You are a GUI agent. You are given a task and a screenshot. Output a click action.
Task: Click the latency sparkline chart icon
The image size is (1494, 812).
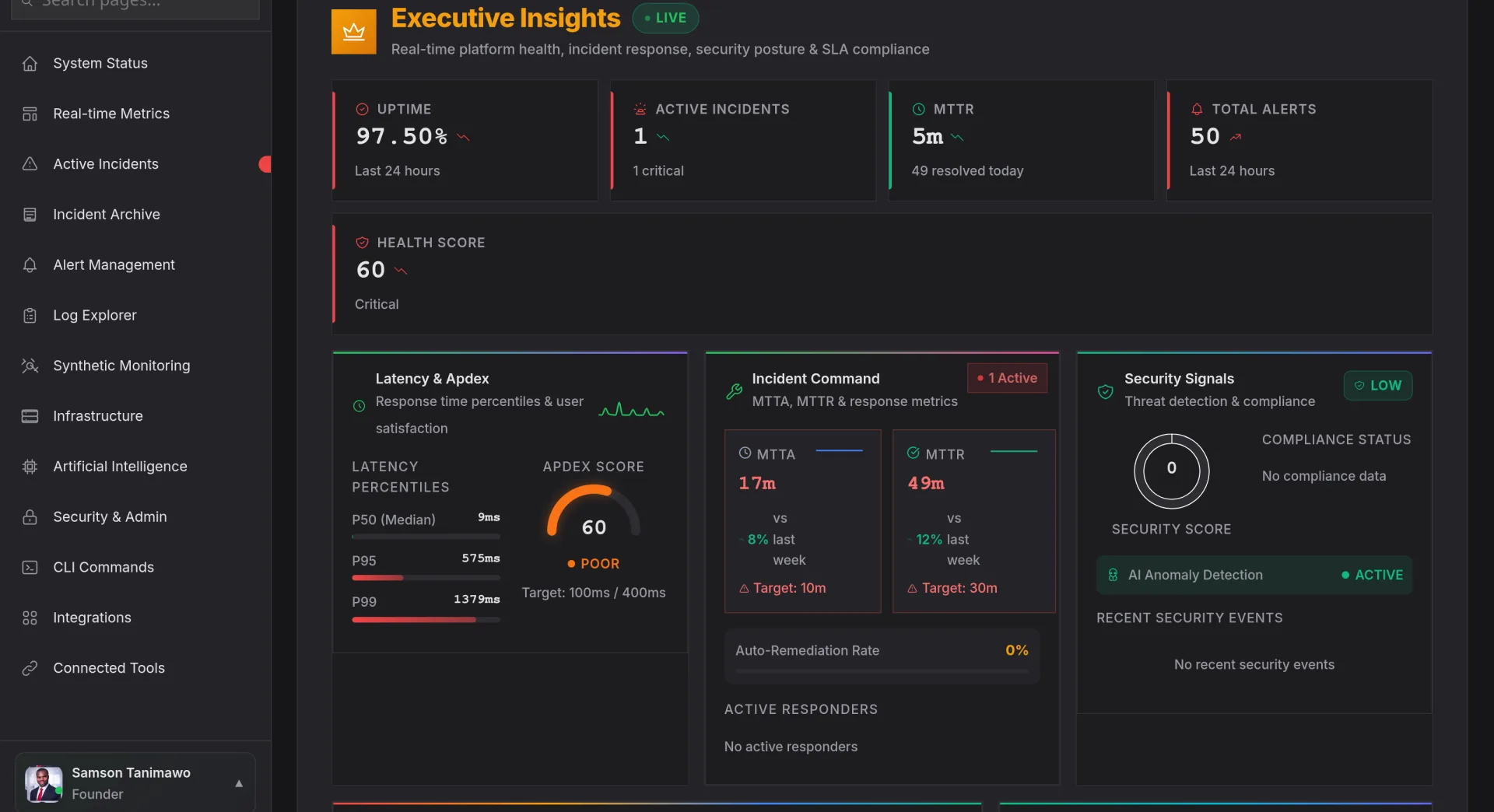631,409
